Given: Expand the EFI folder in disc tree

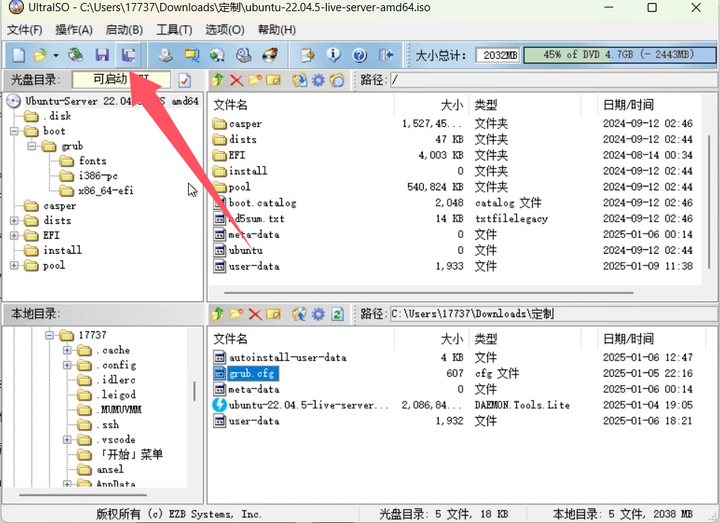Looking at the screenshot, I should (x=14, y=235).
